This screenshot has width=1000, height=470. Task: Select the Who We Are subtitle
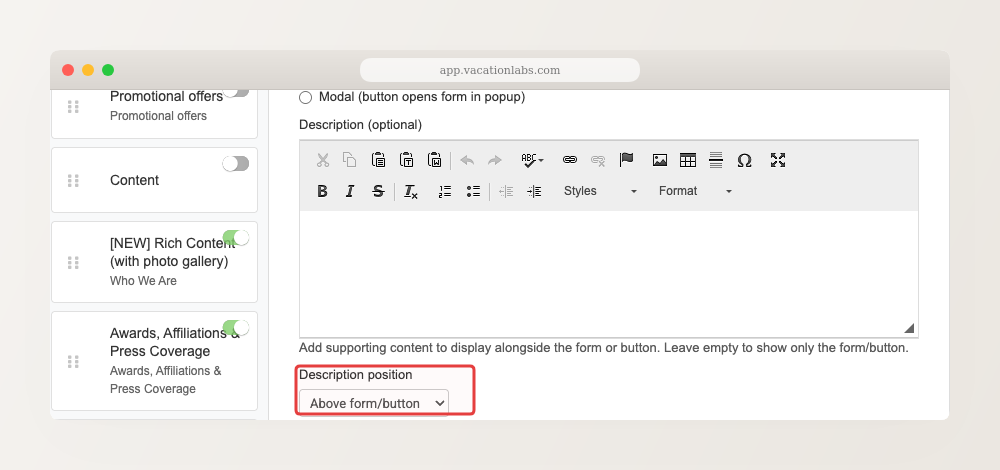(x=143, y=281)
